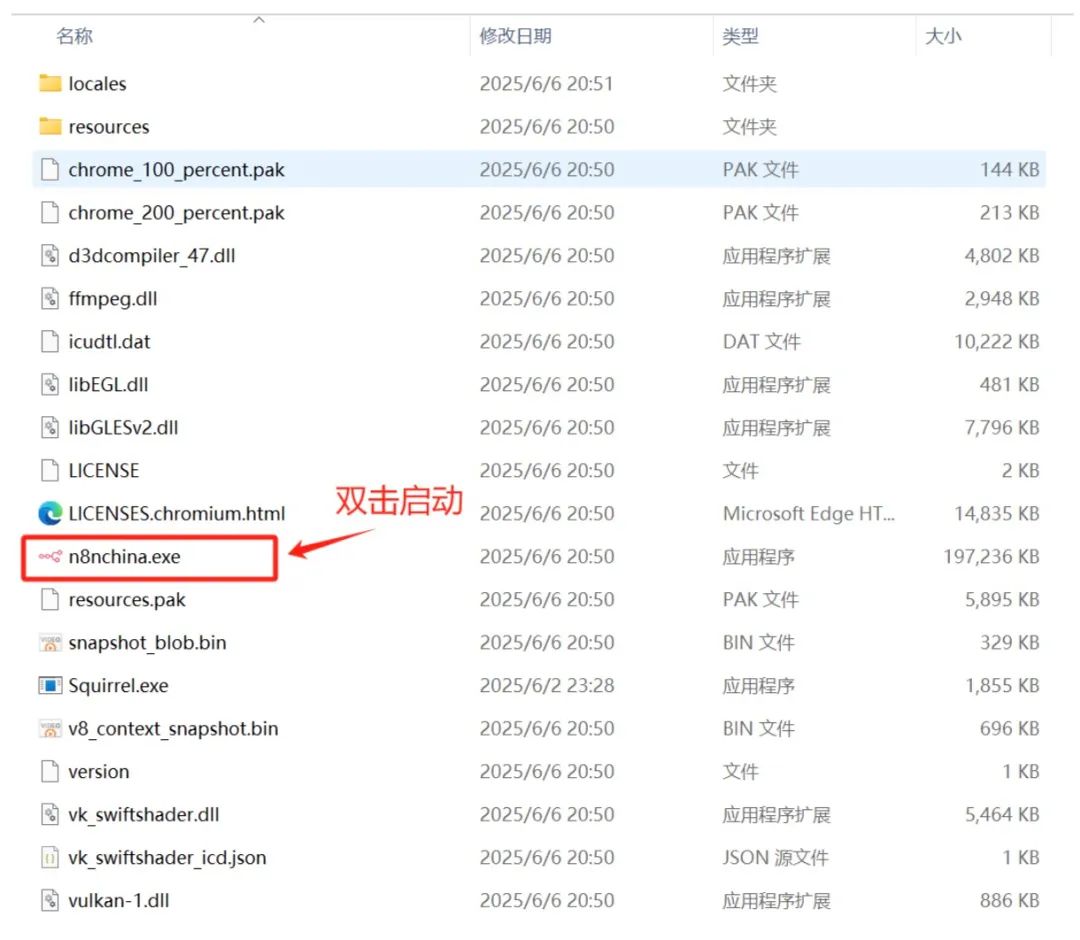Click the 2025/6/2 23:28 date of Squirrel.exe
The image size is (1080, 940).
pyautogui.click(x=547, y=685)
